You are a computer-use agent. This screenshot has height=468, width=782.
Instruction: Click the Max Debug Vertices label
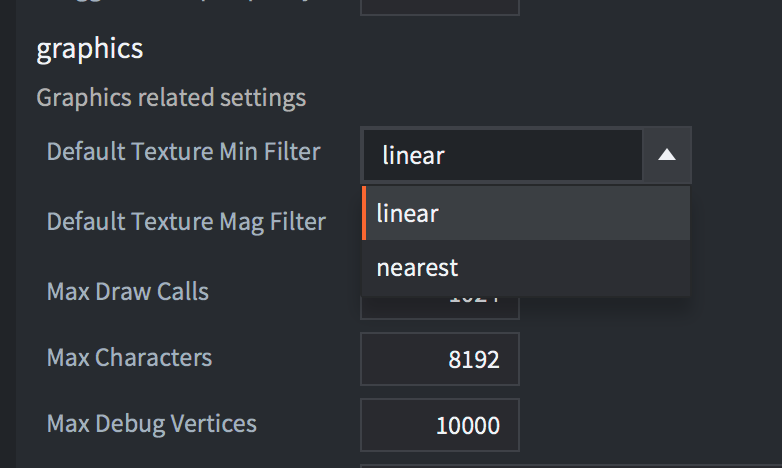point(152,424)
